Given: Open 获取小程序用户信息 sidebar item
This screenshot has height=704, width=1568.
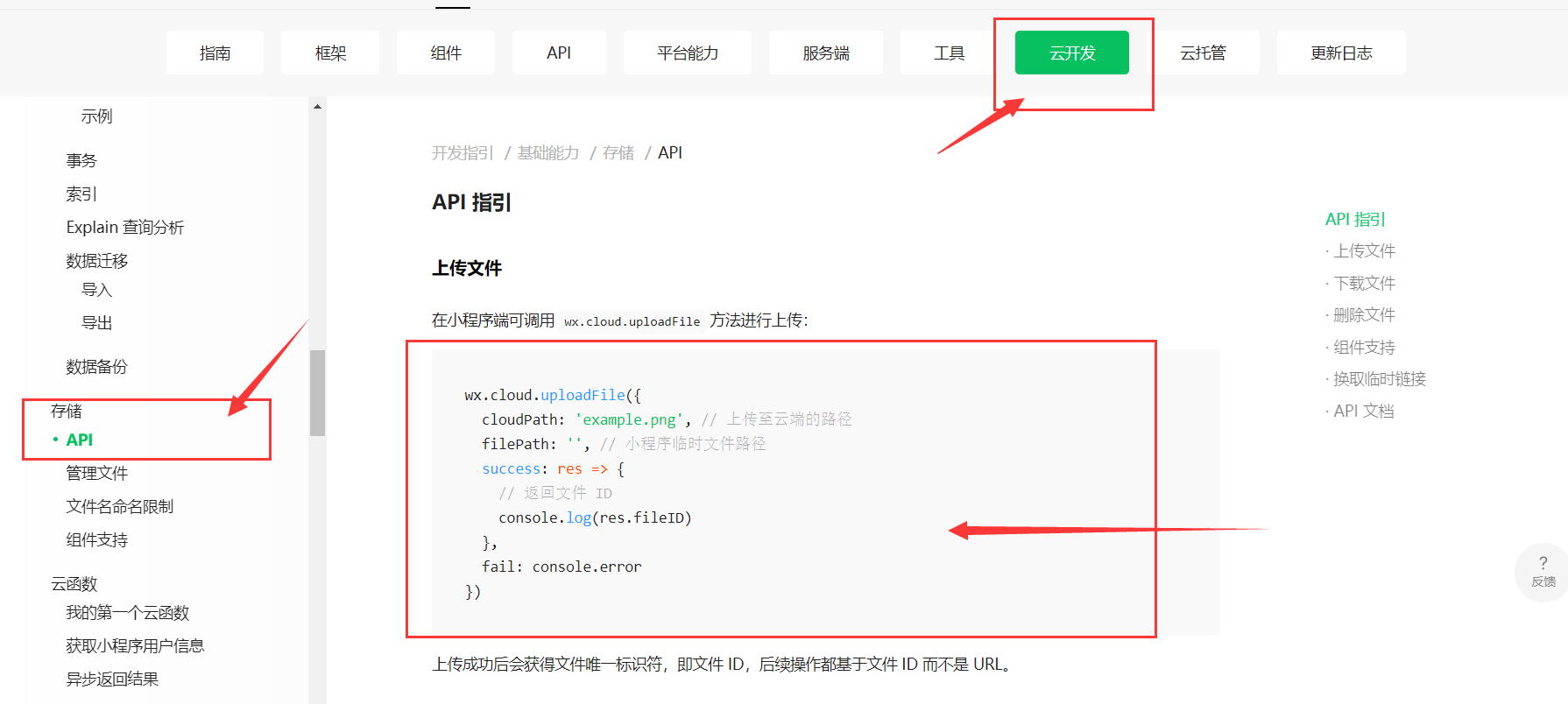Looking at the screenshot, I should point(135,645).
